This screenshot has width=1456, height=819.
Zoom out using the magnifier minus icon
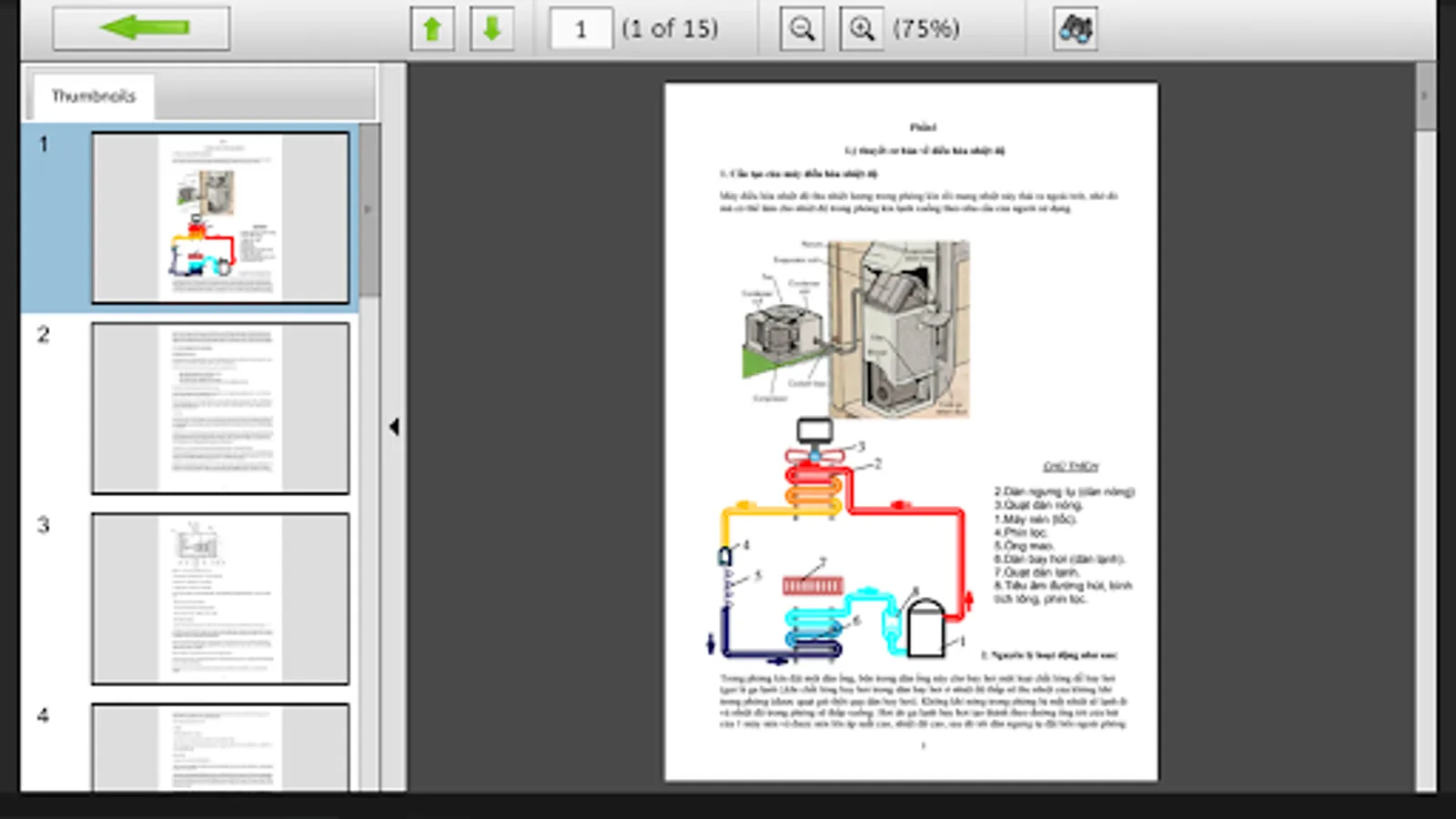tap(801, 28)
